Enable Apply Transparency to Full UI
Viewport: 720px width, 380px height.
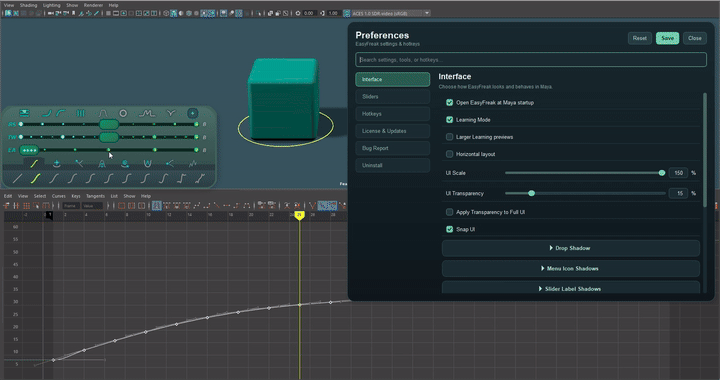pos(450,212)
